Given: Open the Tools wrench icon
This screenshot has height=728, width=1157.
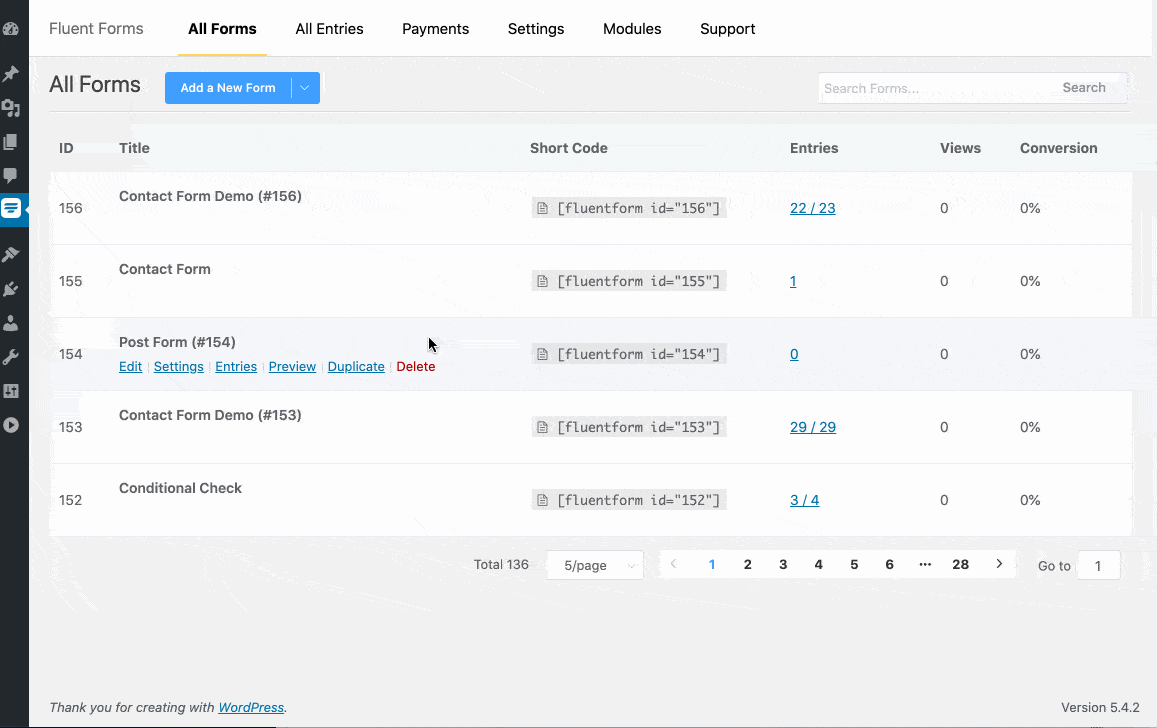Looking at the screenshot, I should click(11, 357).
